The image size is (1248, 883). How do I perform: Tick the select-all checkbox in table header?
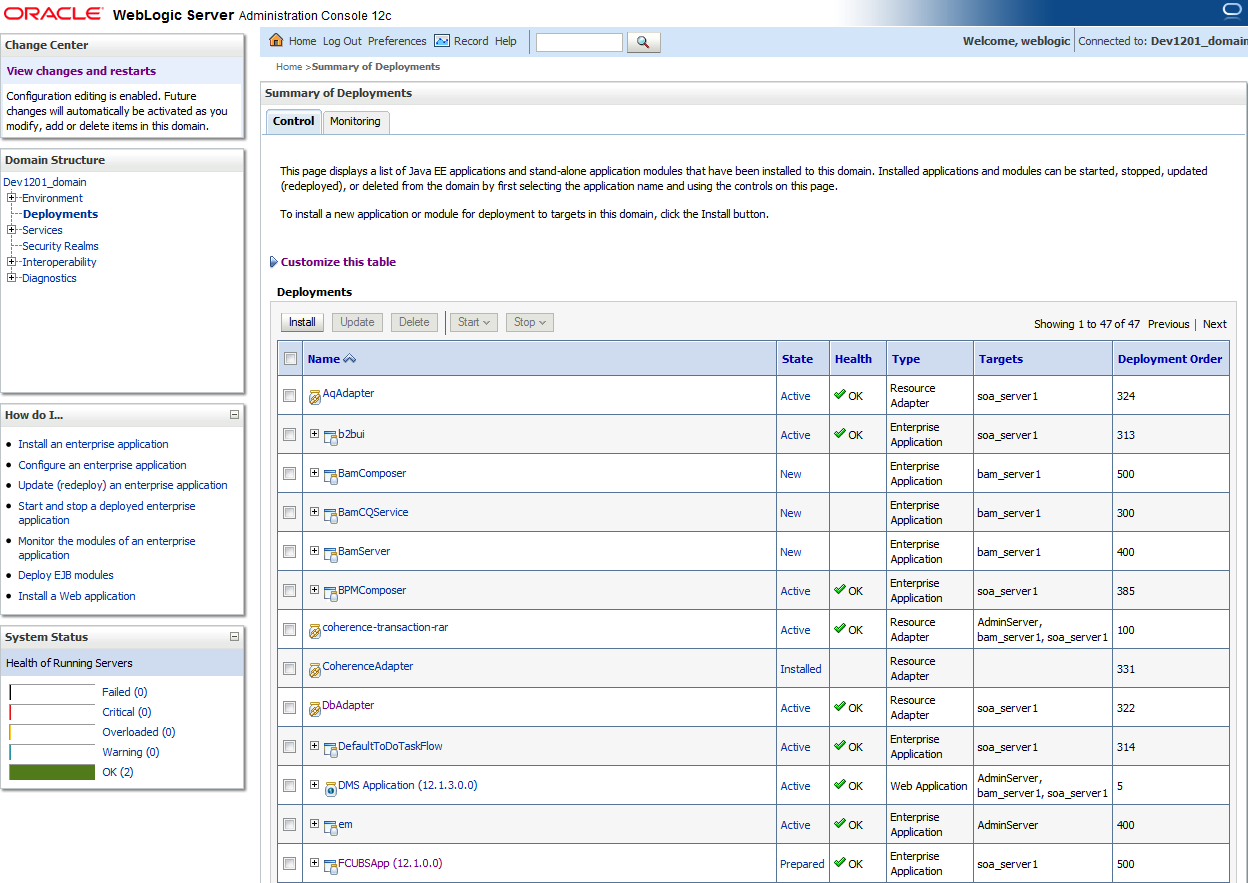point(290,359)
